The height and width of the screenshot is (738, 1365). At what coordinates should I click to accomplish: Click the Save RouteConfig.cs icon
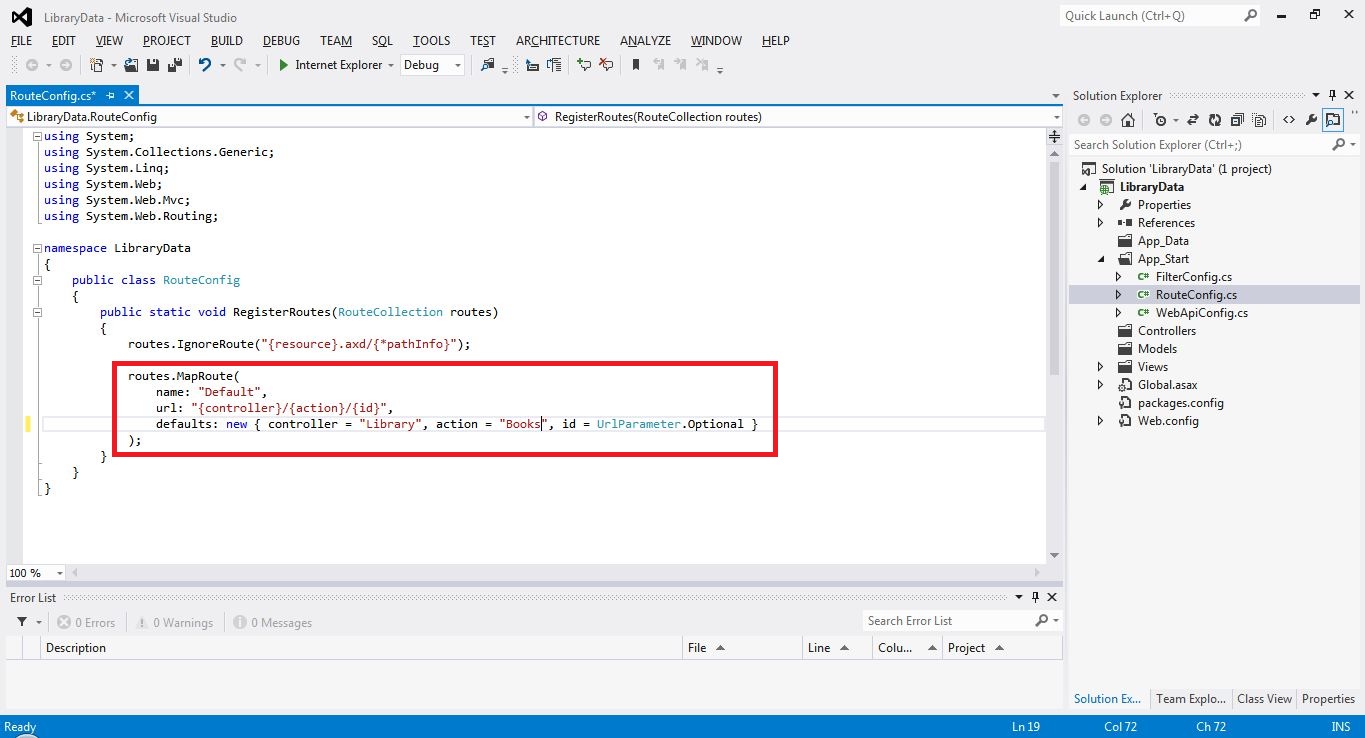[153, 65]
